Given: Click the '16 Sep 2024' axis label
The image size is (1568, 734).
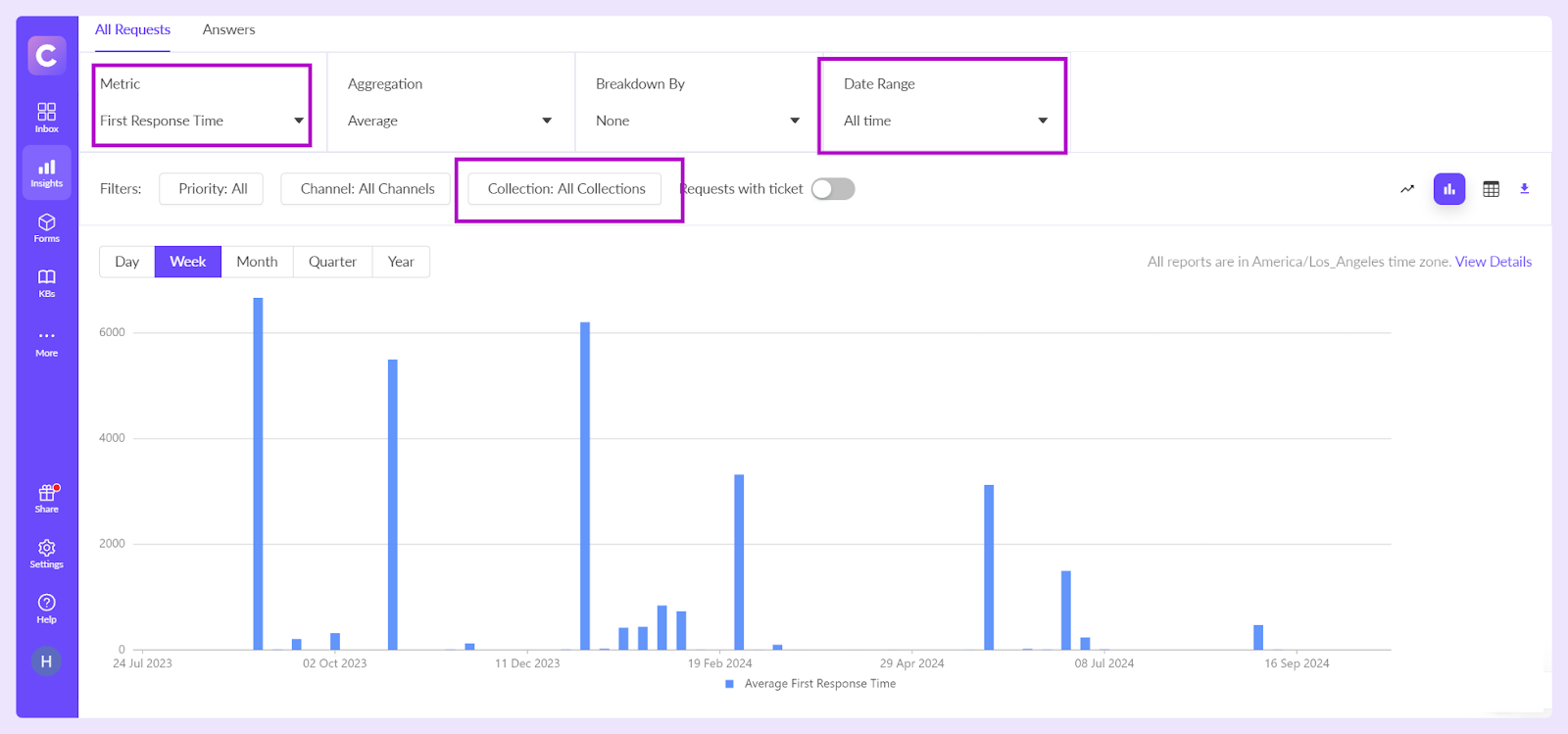Looking at the screenshot, I should (x=1297, y=663).
